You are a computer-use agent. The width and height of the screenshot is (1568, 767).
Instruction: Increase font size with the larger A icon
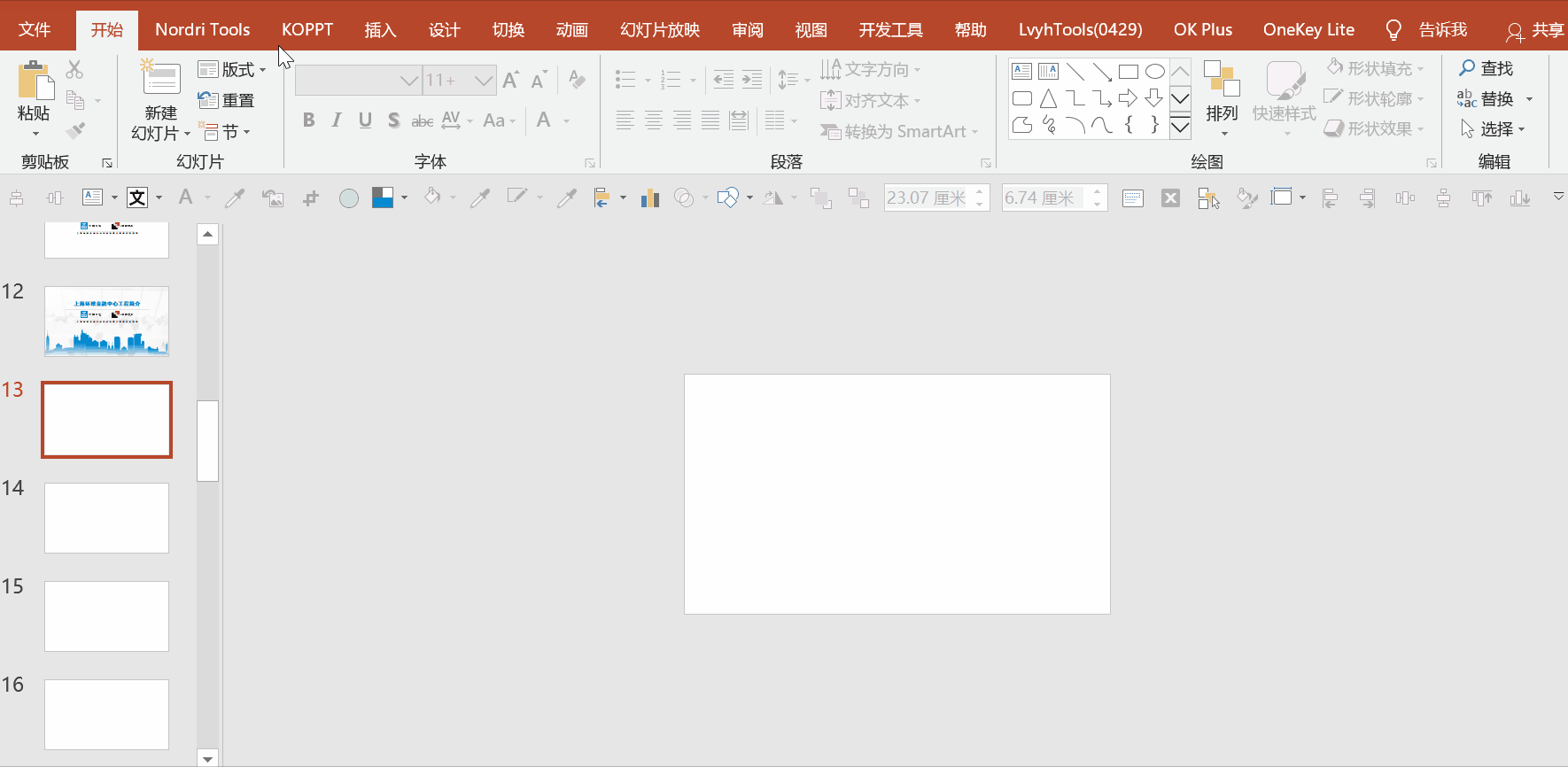[511, 80]
